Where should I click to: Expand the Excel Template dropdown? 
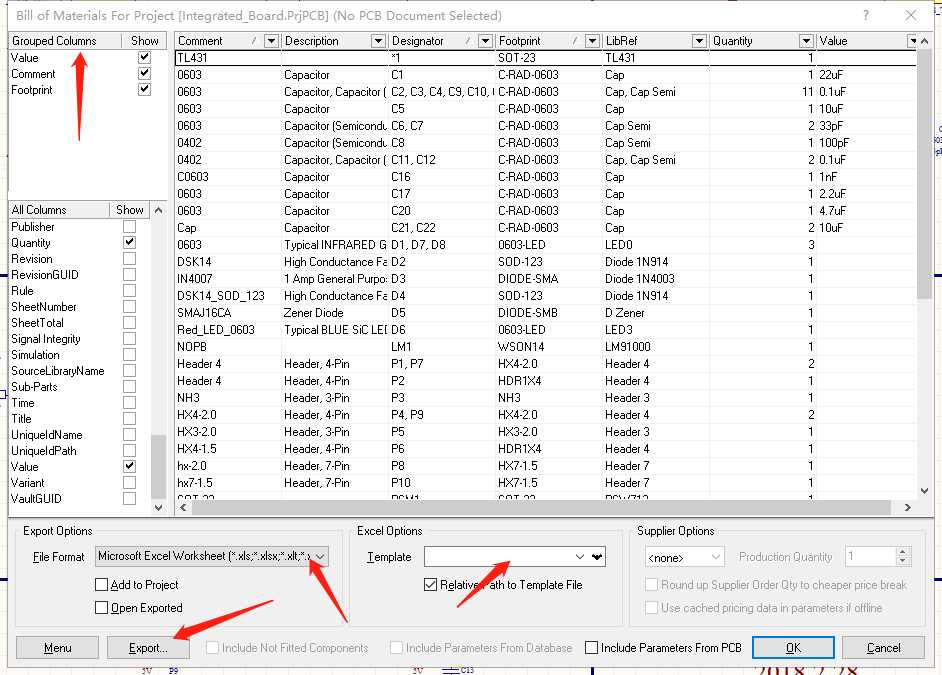pos(579,557)
